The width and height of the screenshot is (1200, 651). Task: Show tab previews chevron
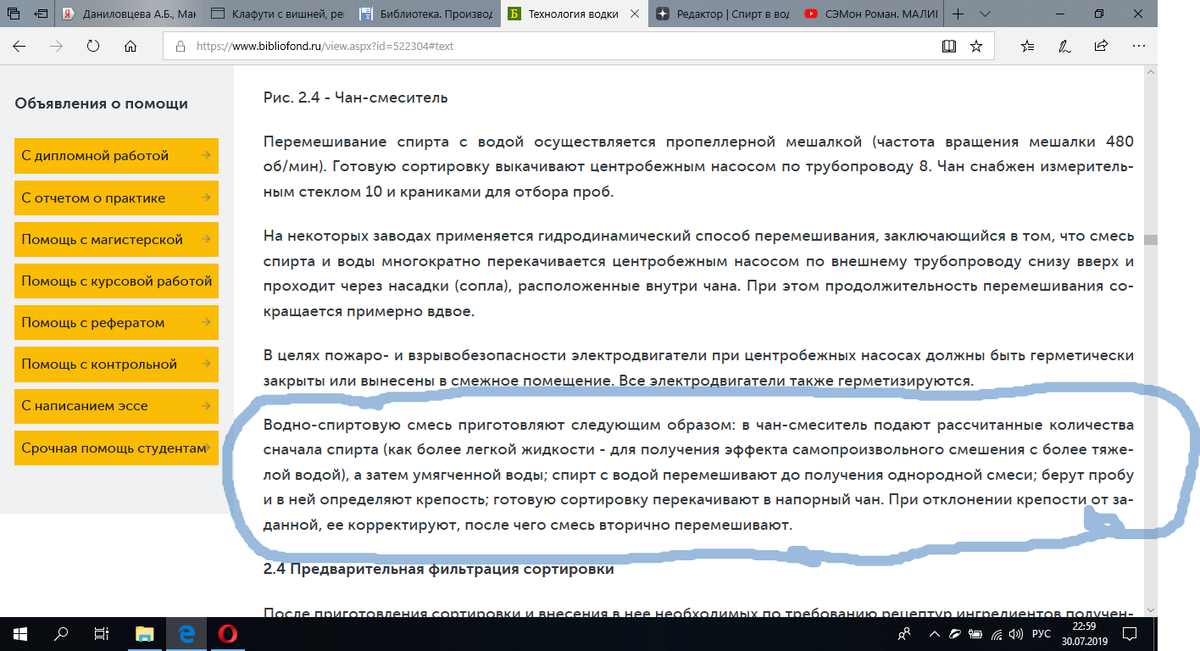985,14
